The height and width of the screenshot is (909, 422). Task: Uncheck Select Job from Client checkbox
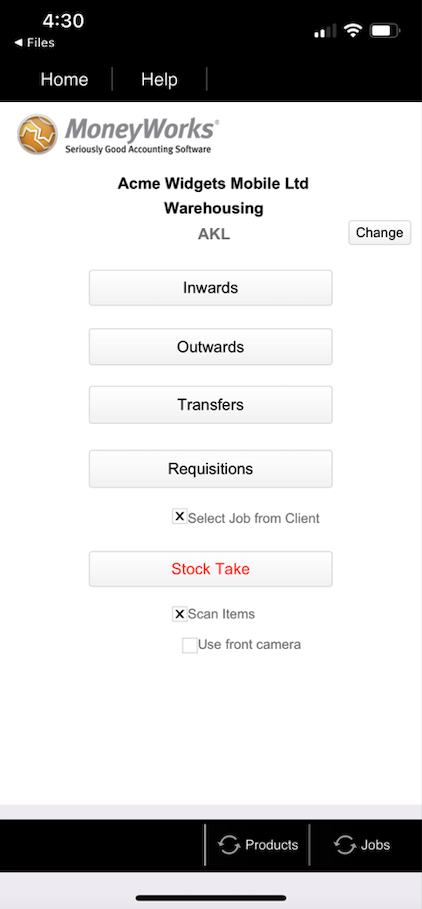(x=180, y=517)
